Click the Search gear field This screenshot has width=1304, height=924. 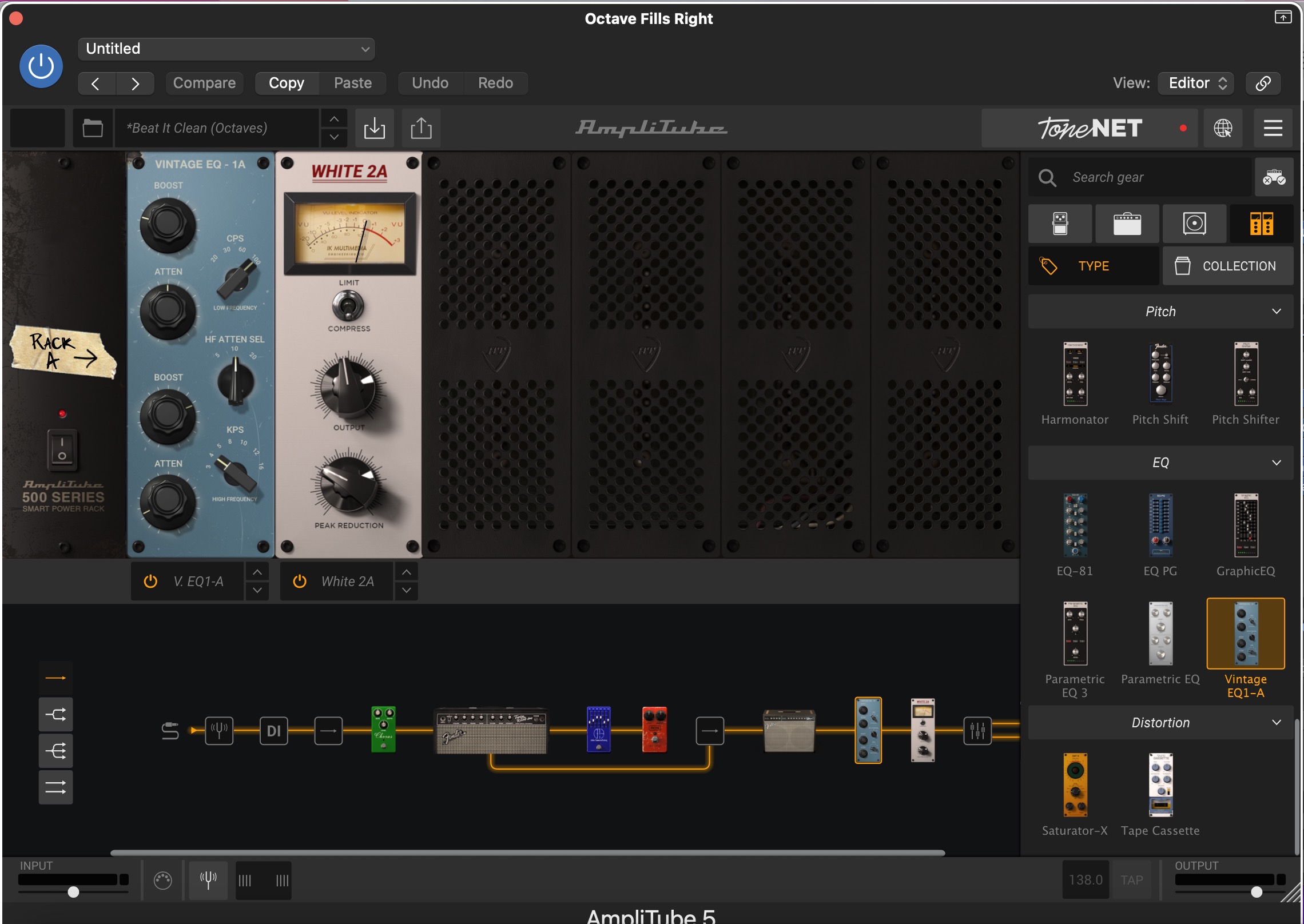coord(1139,177)
